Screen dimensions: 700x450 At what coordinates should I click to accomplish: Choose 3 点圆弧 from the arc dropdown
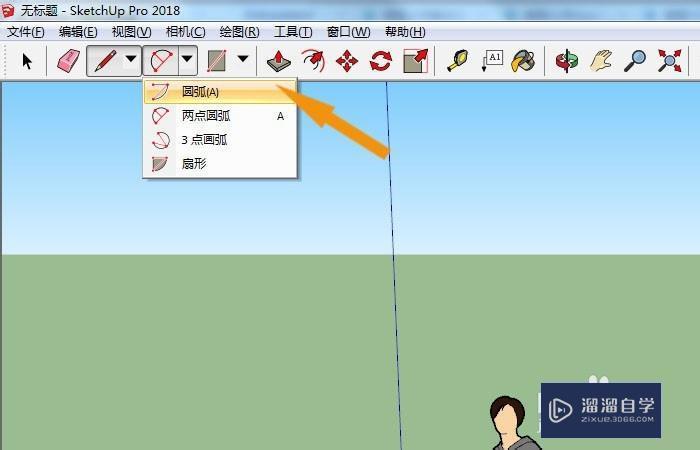(x=220, y=140)
